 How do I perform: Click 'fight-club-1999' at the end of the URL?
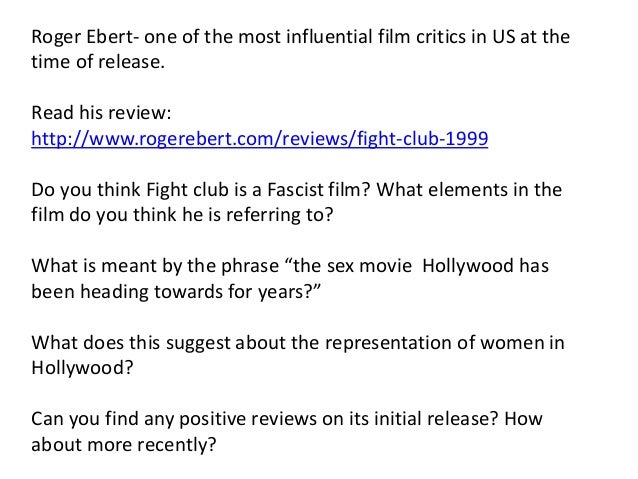(x=422, y=139)
